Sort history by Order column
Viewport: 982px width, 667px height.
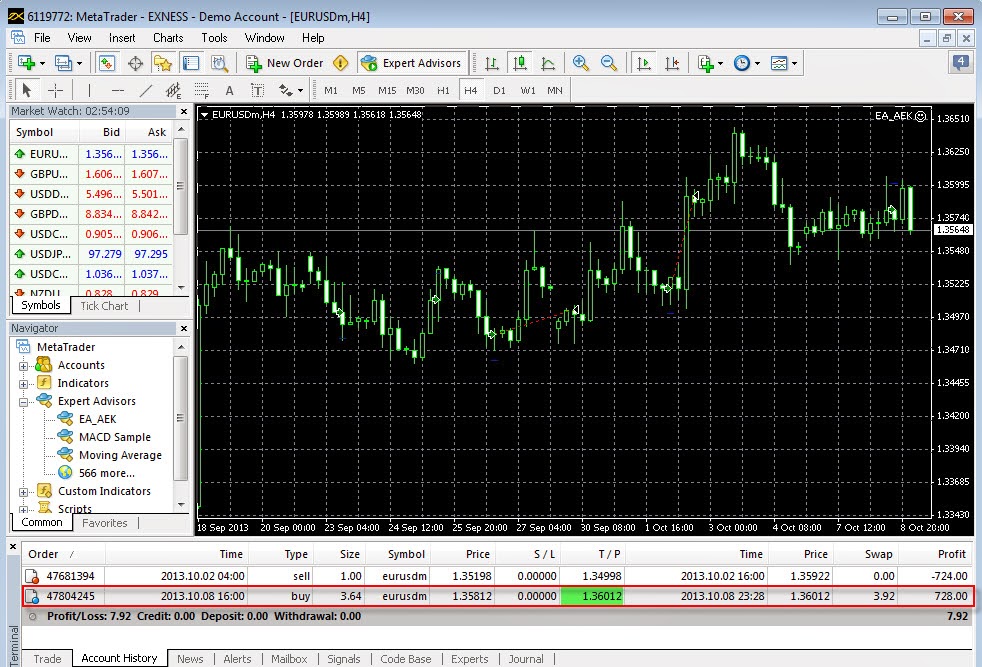(x=63, y=554)
